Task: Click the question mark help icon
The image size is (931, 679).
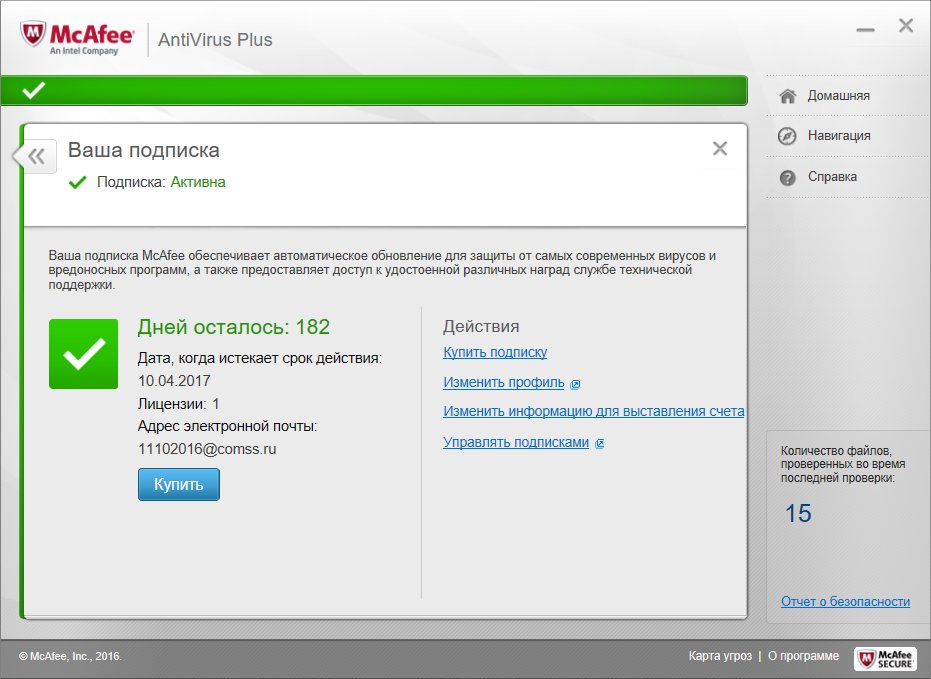Action: pyautogui.click(x=787, y=177)
